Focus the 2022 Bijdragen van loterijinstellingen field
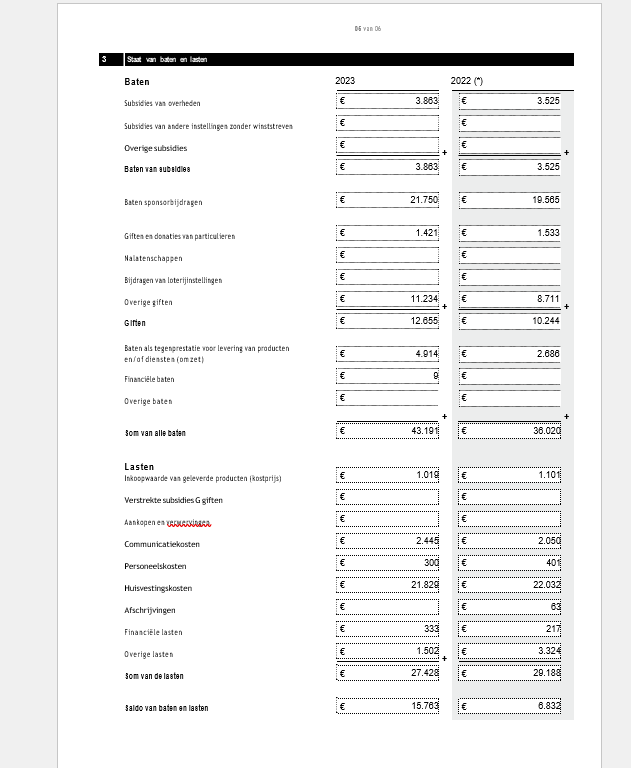This screenshot has width=631, height=768. [510, 277]
